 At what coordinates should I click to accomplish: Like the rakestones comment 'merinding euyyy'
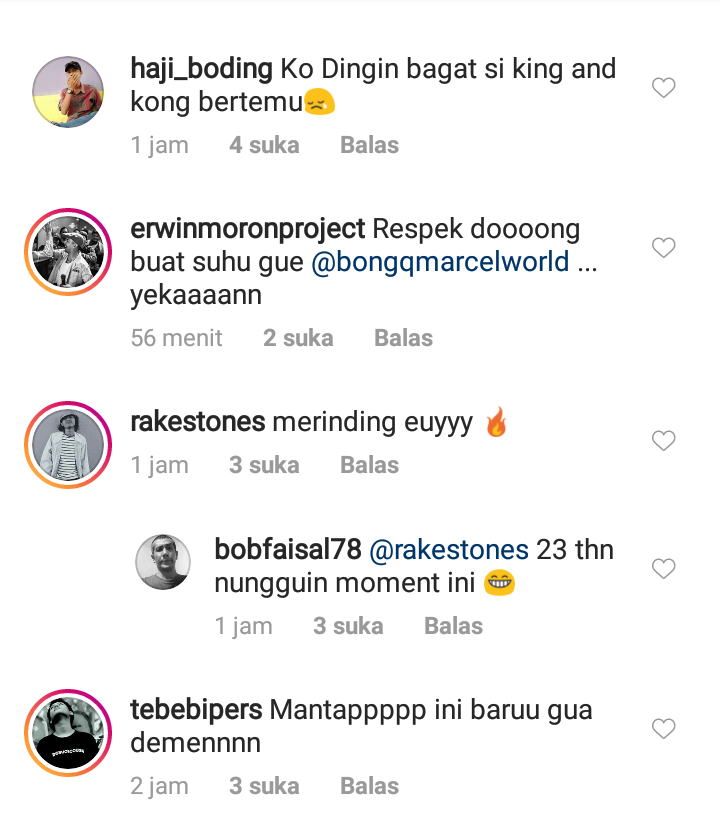point(664,441)
